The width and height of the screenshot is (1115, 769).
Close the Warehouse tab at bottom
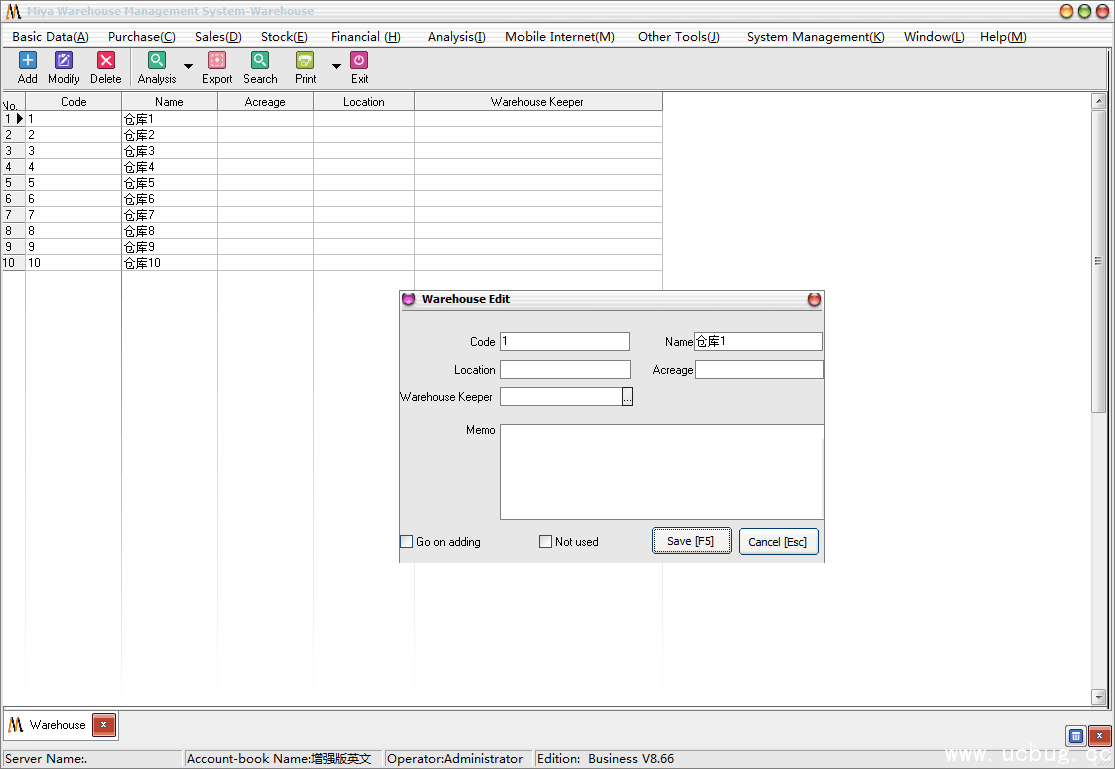pos(104,725)
